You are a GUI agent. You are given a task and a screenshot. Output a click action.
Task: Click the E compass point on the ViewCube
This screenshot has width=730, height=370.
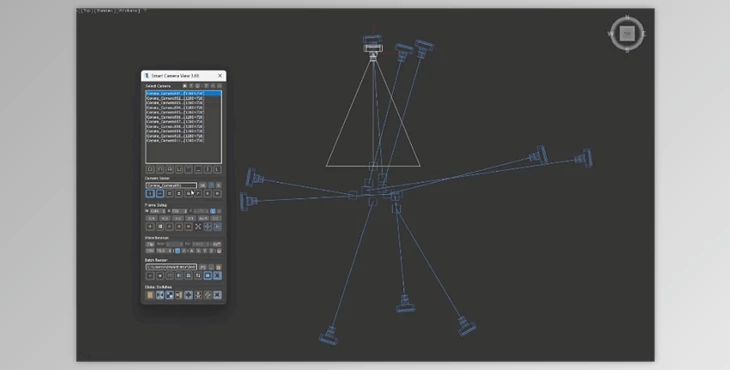click(x=644, y=34)
